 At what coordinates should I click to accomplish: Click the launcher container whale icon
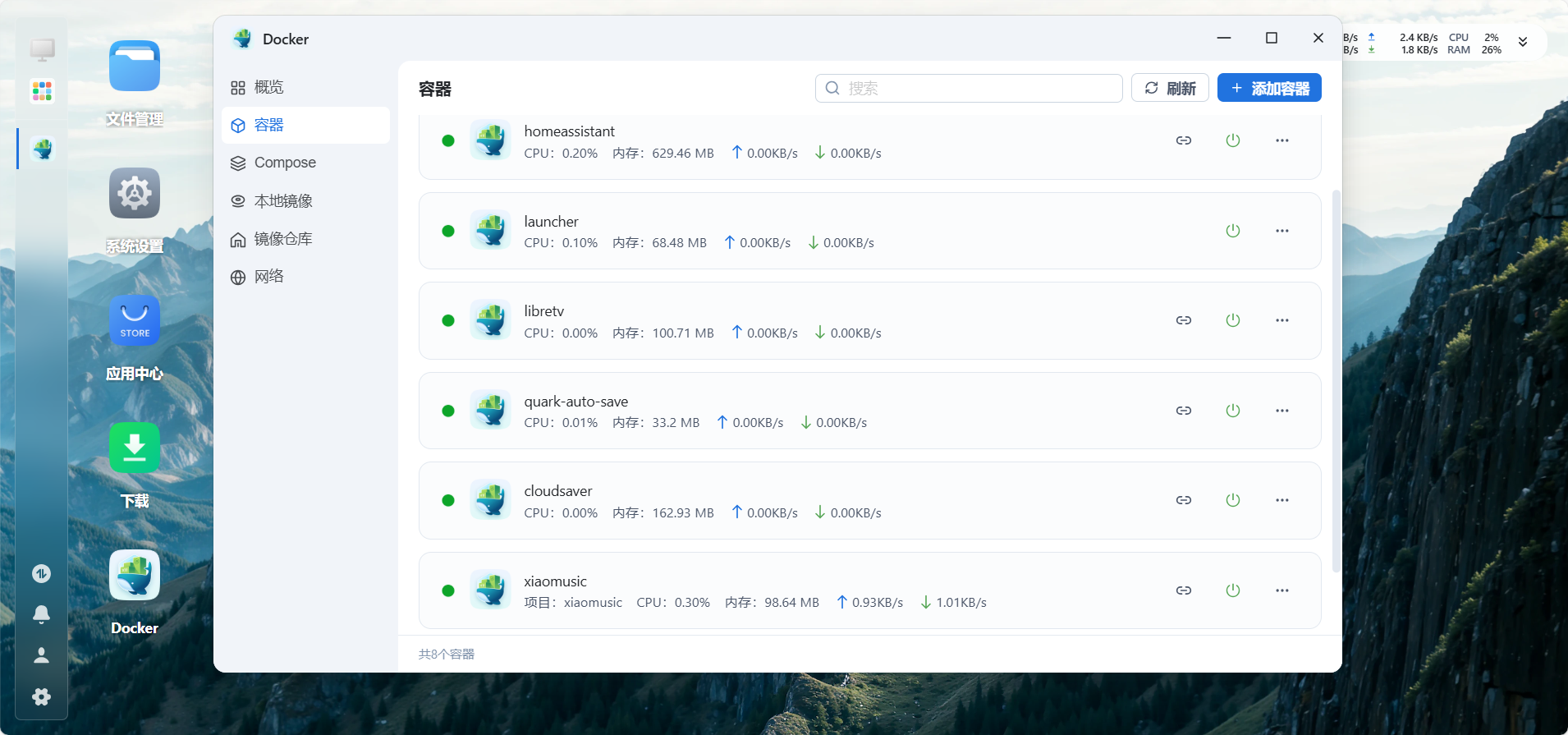(491, 231)
